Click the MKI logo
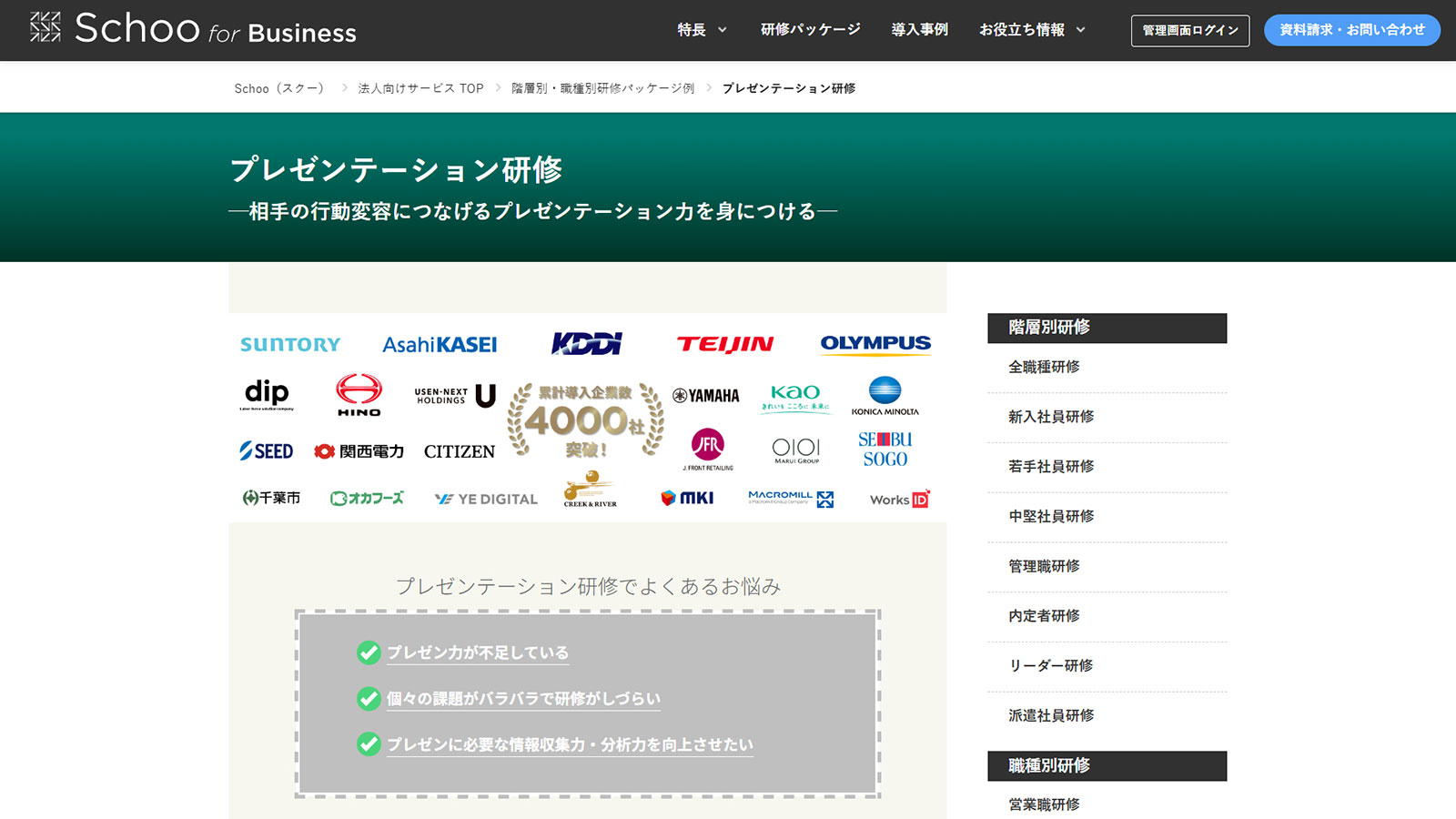The width and height of the screenshot is (1456, 819). coord(687,498)
